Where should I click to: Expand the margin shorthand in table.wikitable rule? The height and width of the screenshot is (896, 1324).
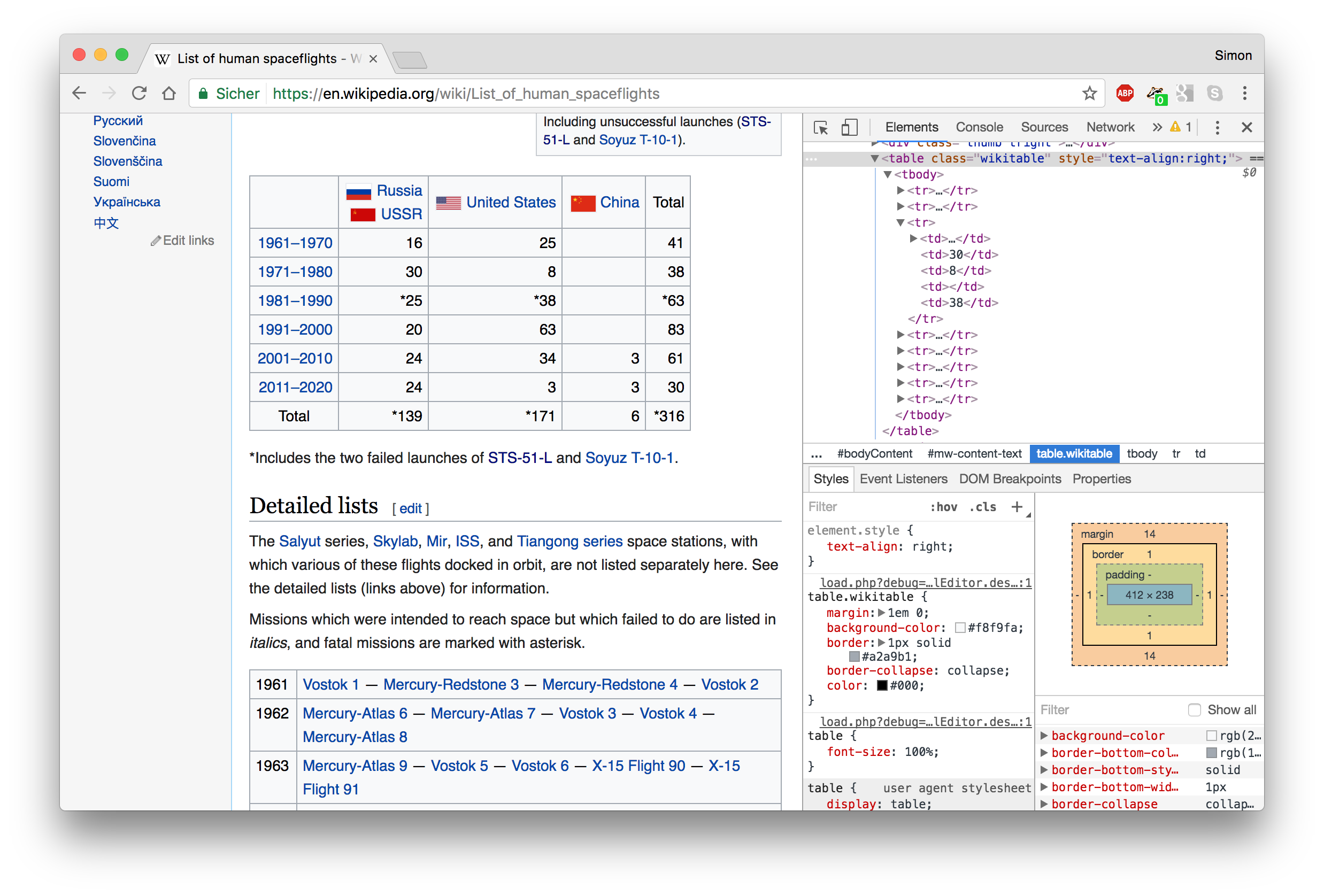tap(881, 613)
